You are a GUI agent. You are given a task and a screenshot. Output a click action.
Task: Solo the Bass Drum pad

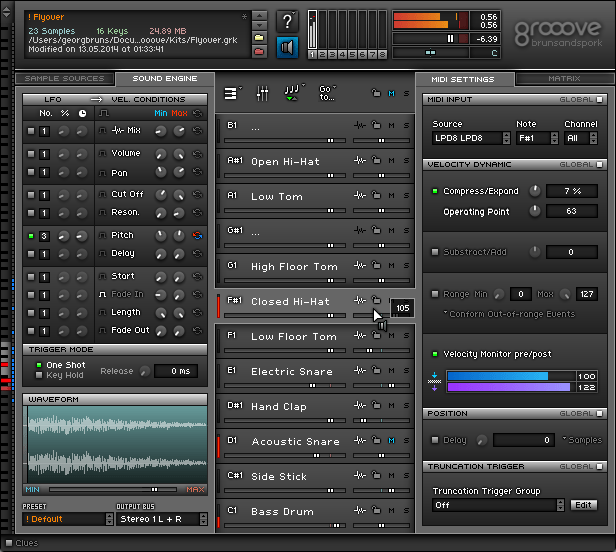[406, 511]
